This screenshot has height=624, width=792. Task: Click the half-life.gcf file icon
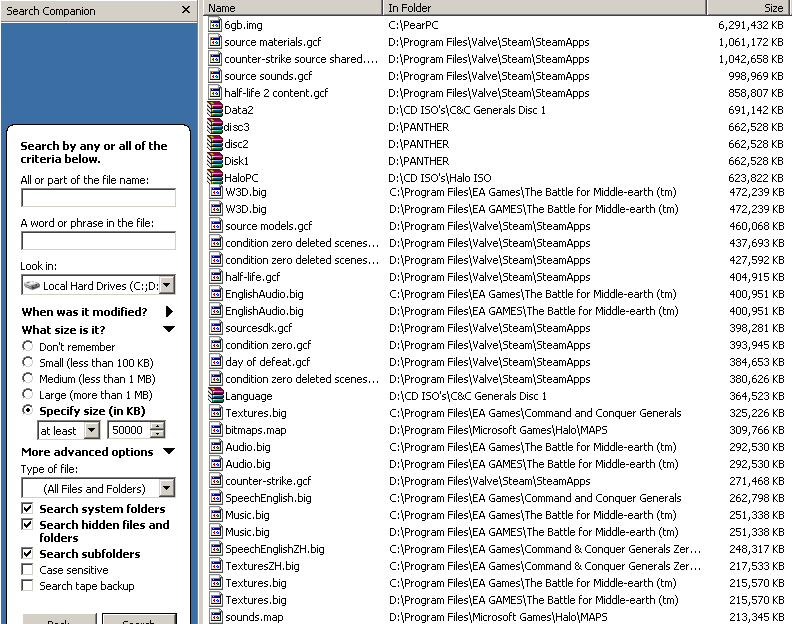pos(216,276)
